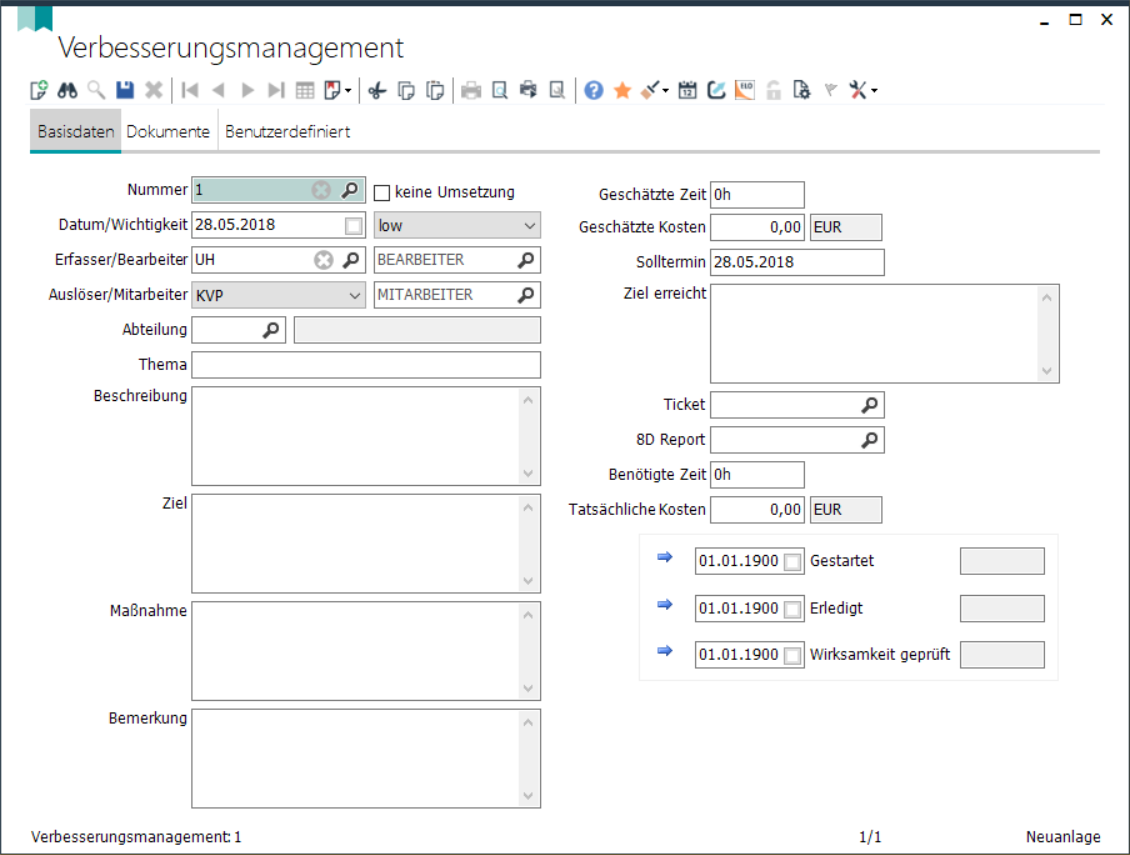The height and width of the screenshot is (855, 1130).
Task: Toggle the Wirksamkeit geprüft date checkbox
Action: pos(793,655)
